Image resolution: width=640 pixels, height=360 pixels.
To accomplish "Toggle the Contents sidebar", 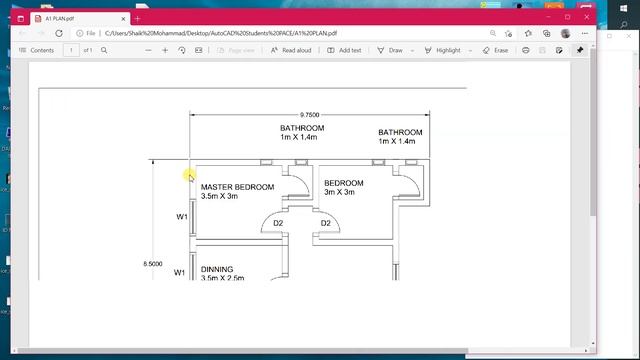I will [x=36, y=50].
